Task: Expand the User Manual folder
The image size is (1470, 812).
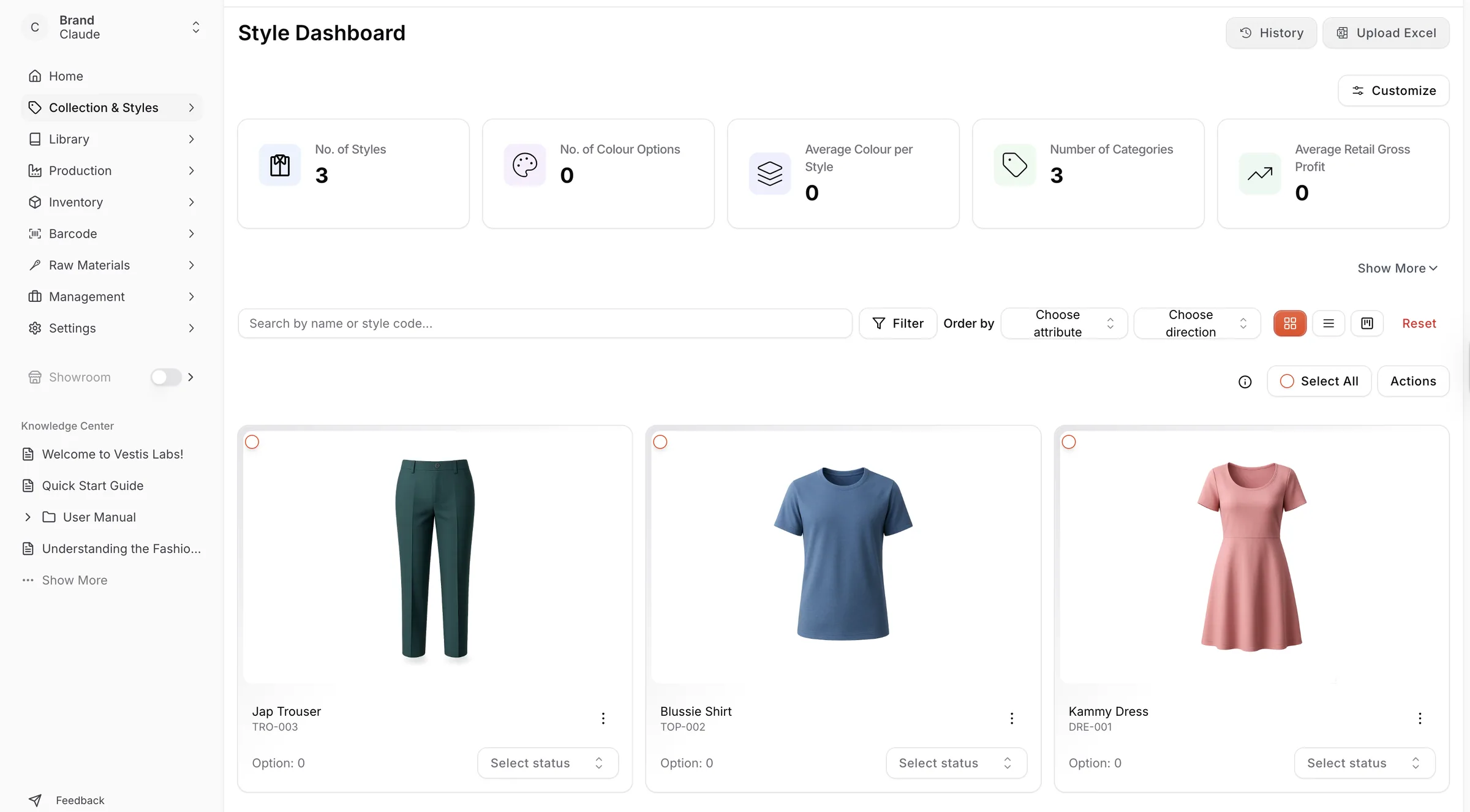Action: coord(28,517)
